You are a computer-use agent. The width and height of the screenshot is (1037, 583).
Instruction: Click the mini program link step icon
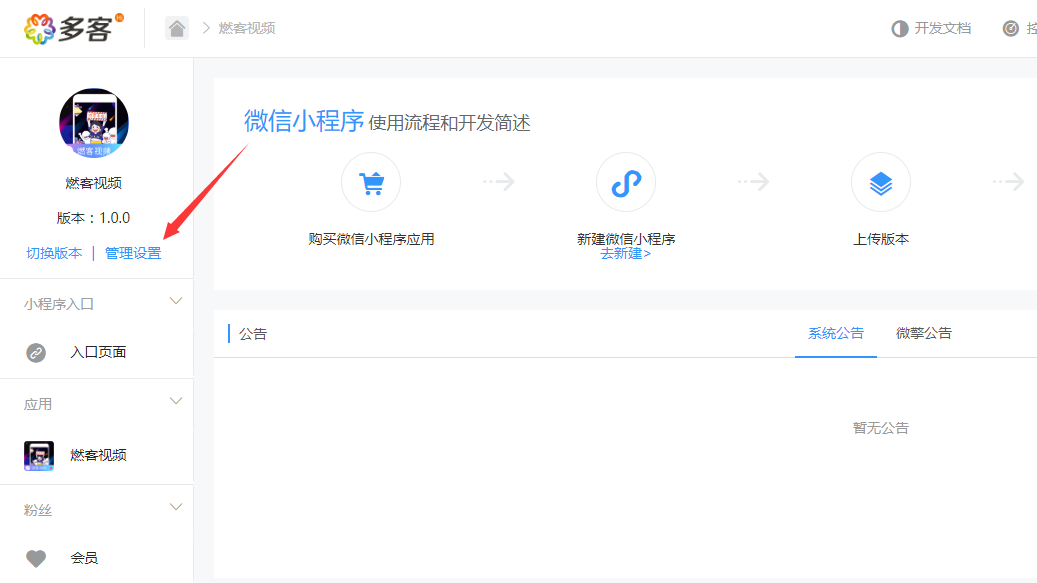pyautogui.click(x=626, y=182)
